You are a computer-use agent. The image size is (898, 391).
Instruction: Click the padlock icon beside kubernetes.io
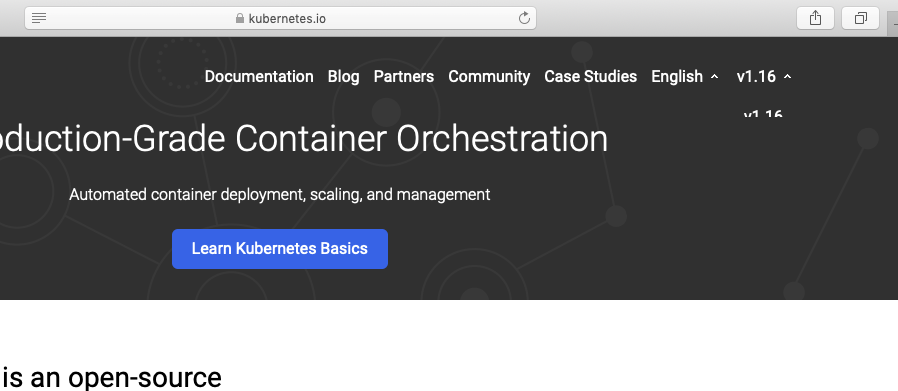click(240, 18)
